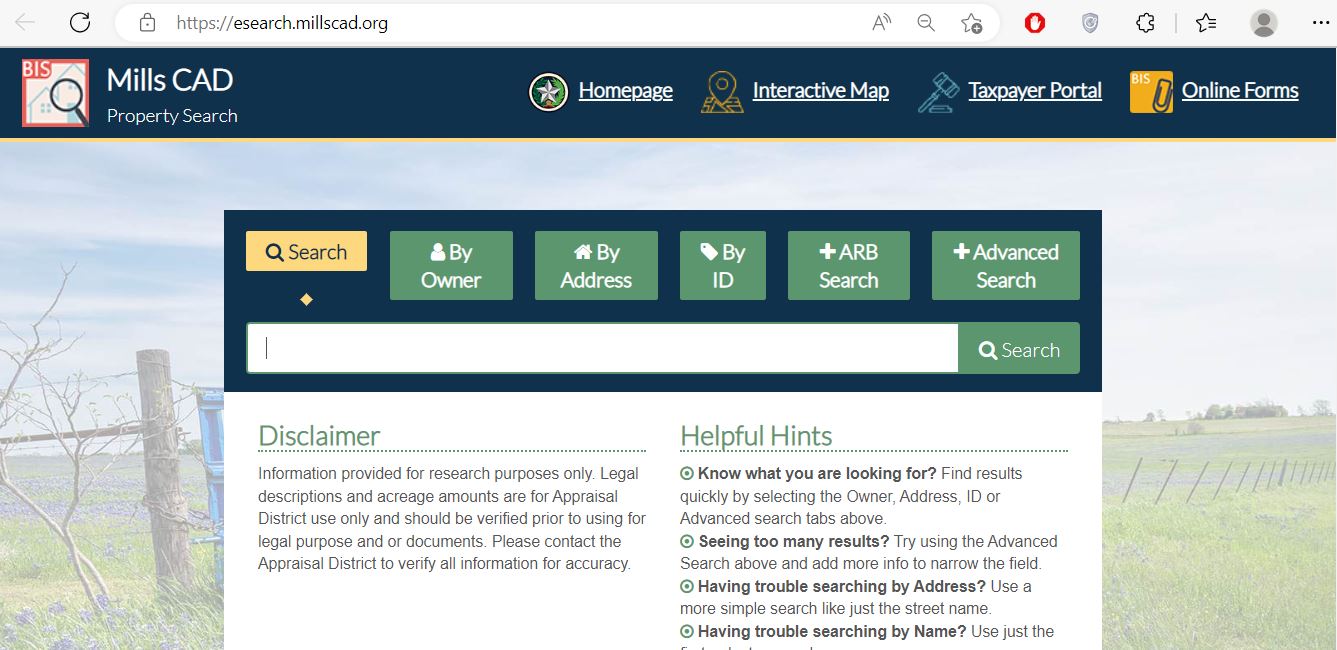Open the Taxpayer Portal link

1035,91
